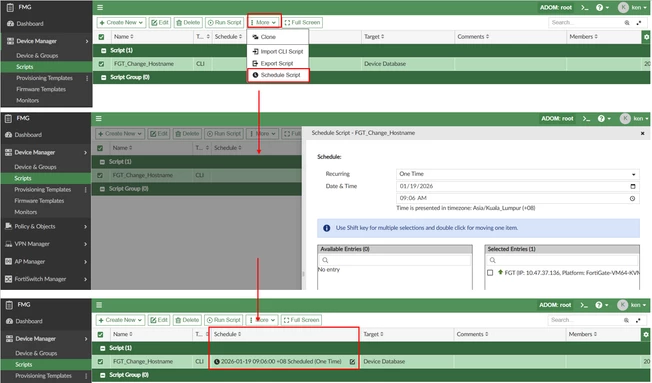Click the Selected Entries search box
This screenshot has width=652, height=383.
tap(562, 260)
